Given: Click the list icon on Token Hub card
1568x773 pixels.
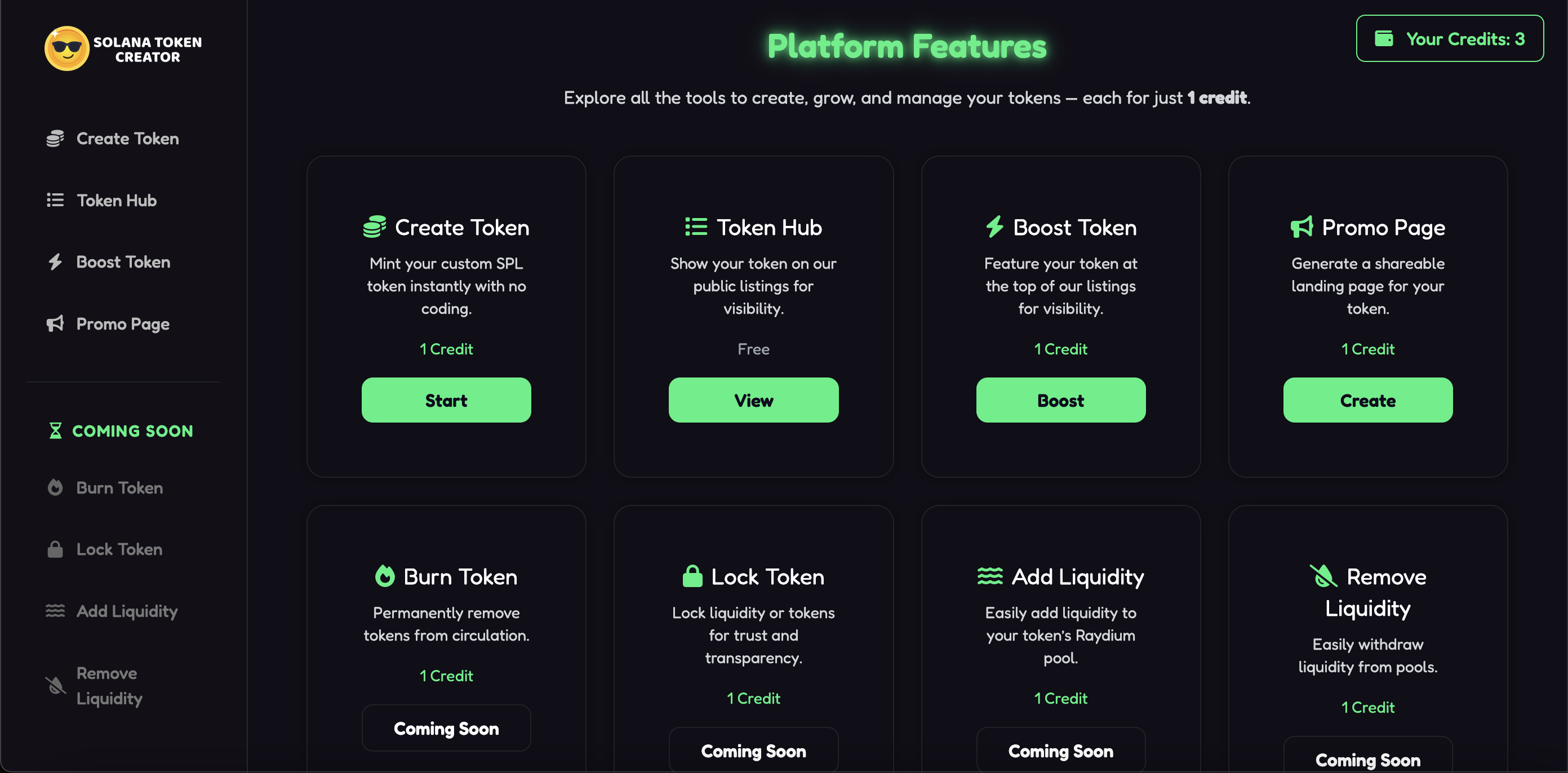Looking at the screenshot, I should [696, 227].
